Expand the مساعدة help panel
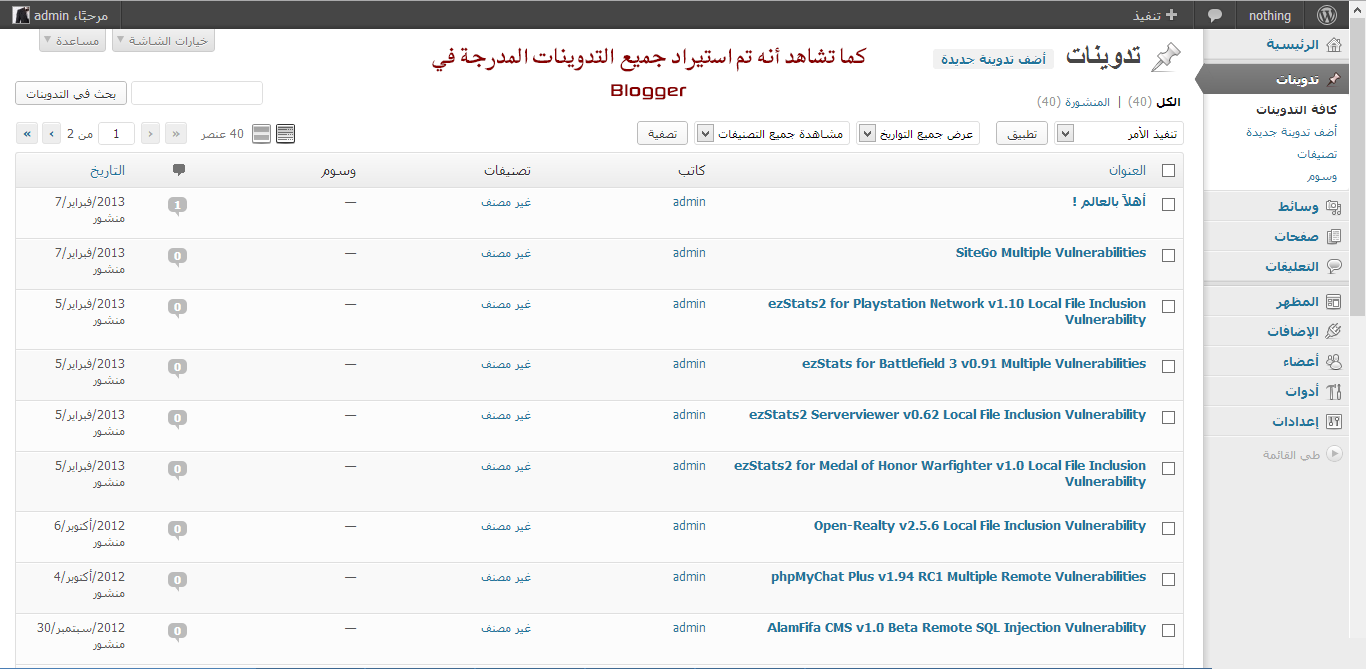 coord(73,41)
